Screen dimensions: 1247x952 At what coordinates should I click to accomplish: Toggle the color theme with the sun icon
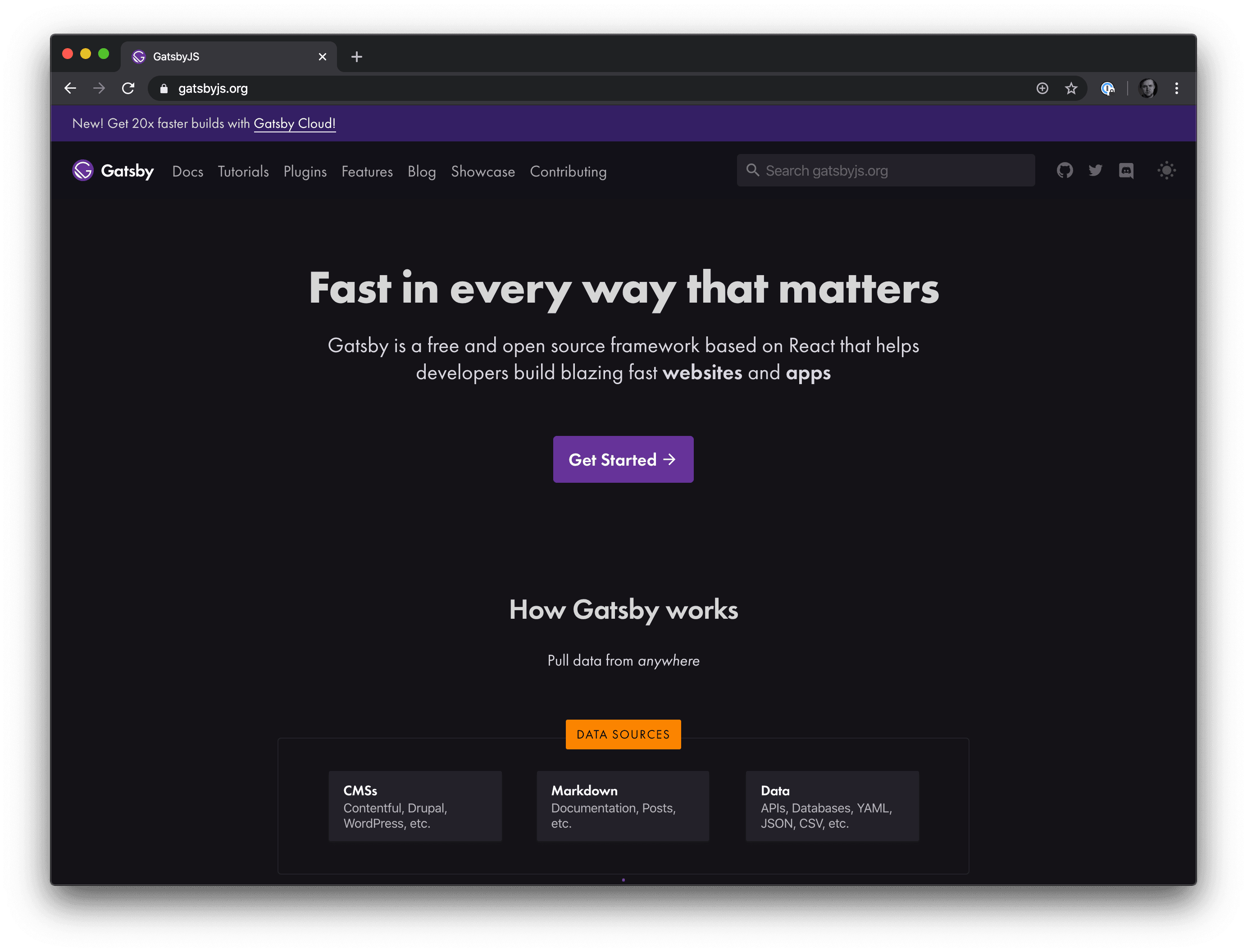coord(1166,171)
